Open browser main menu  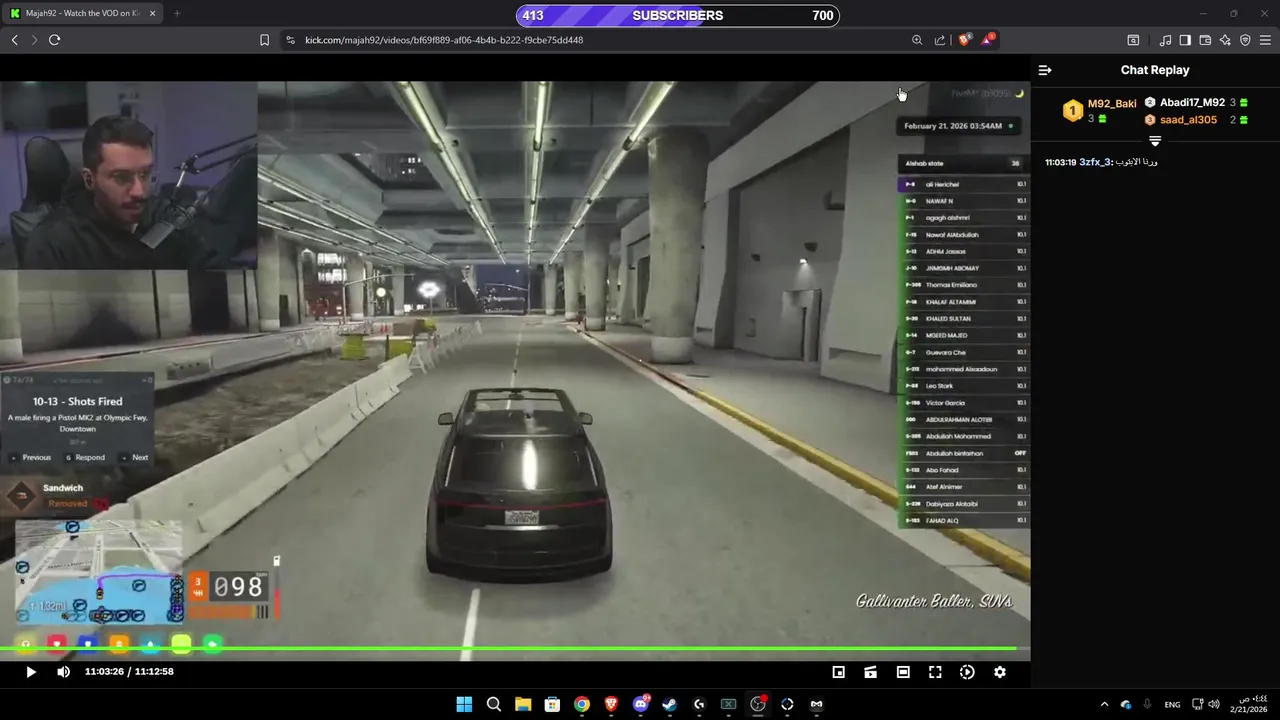(x=1265, y=40)
